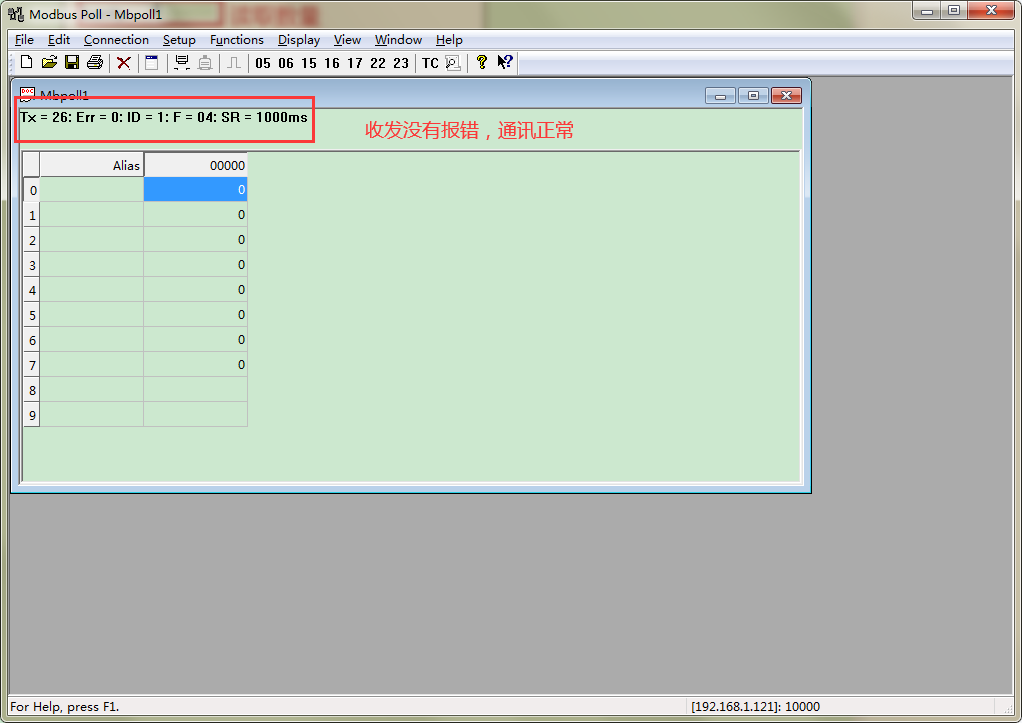Create a new Modbus Poll document
The width and height of the screenshot is (1022, 723).
click(25, 62)
